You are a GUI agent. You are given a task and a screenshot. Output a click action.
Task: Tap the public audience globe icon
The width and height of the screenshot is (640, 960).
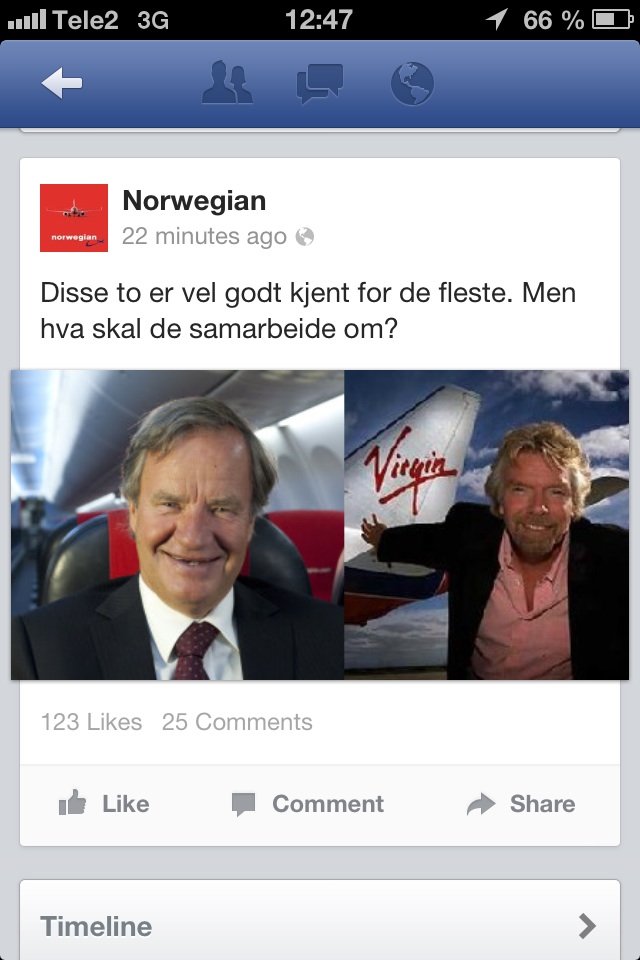[x=305, y=237]
